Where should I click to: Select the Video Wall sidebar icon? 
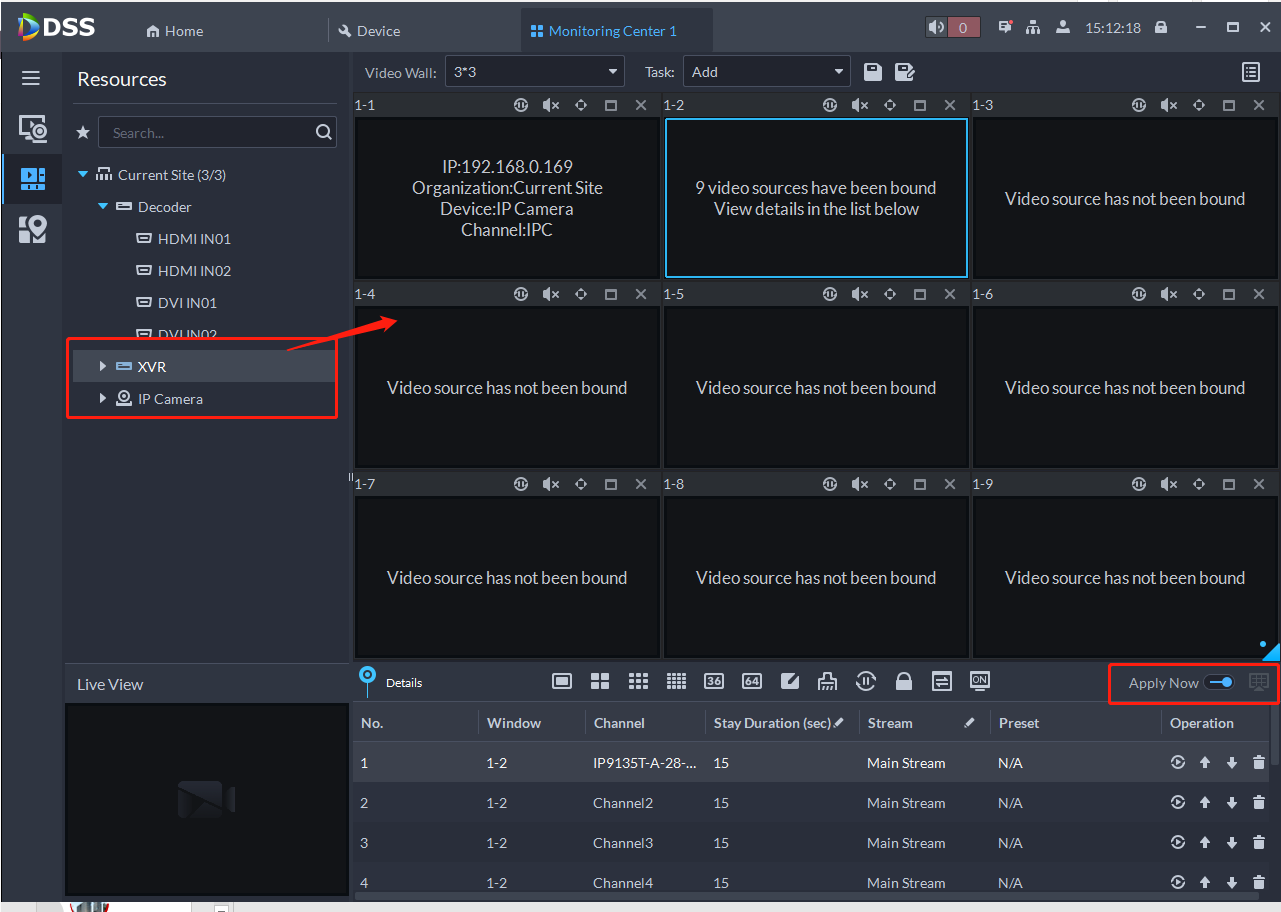pyautogui.click(x=33, y=179)
